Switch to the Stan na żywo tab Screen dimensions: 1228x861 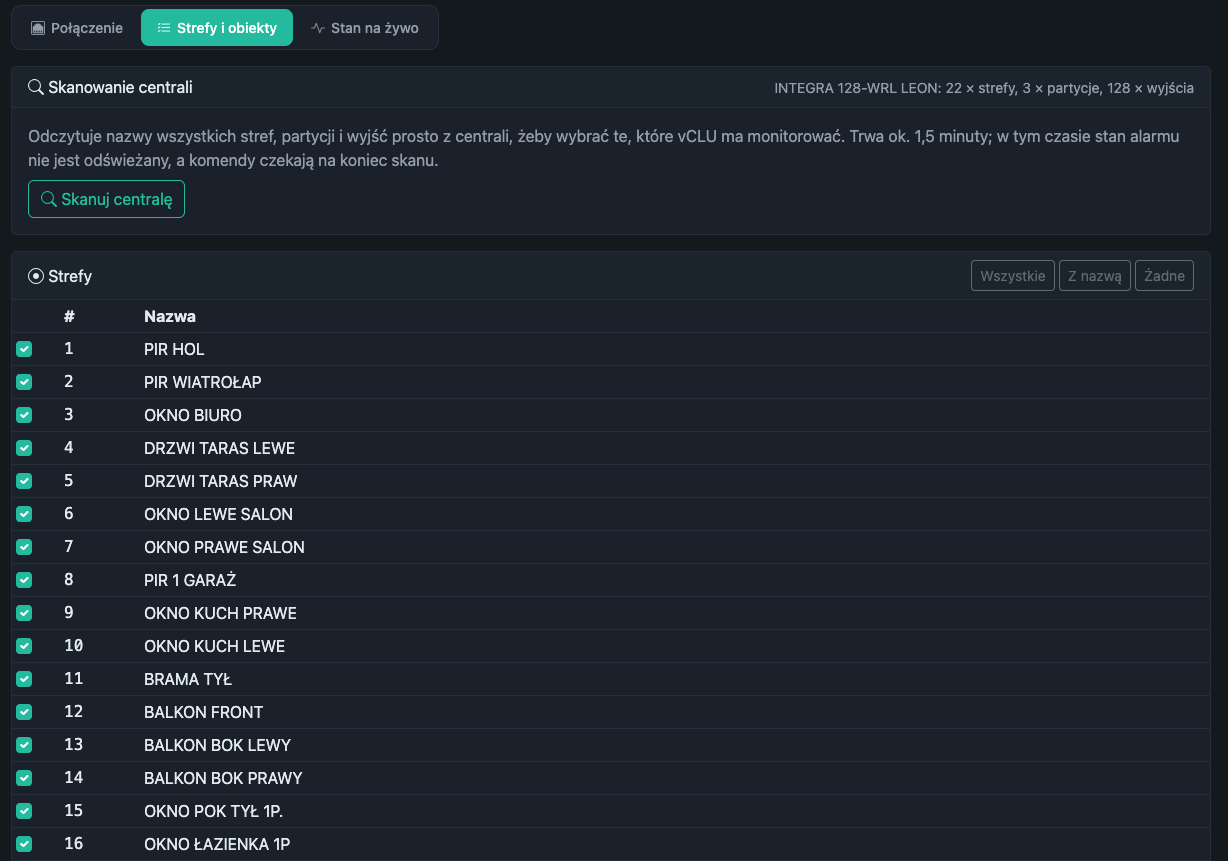pos(364,28)
